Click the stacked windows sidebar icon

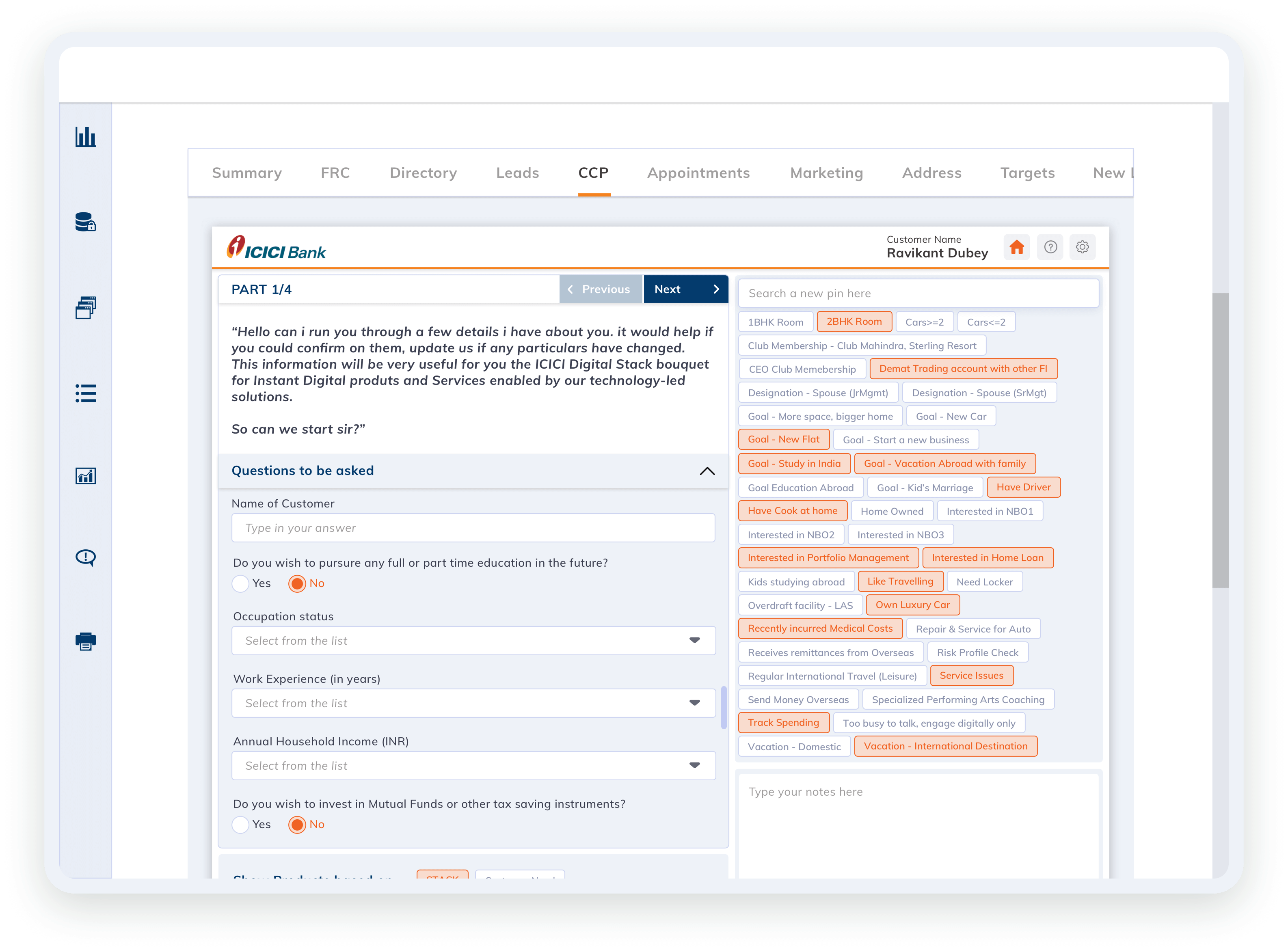click(85, 308)
